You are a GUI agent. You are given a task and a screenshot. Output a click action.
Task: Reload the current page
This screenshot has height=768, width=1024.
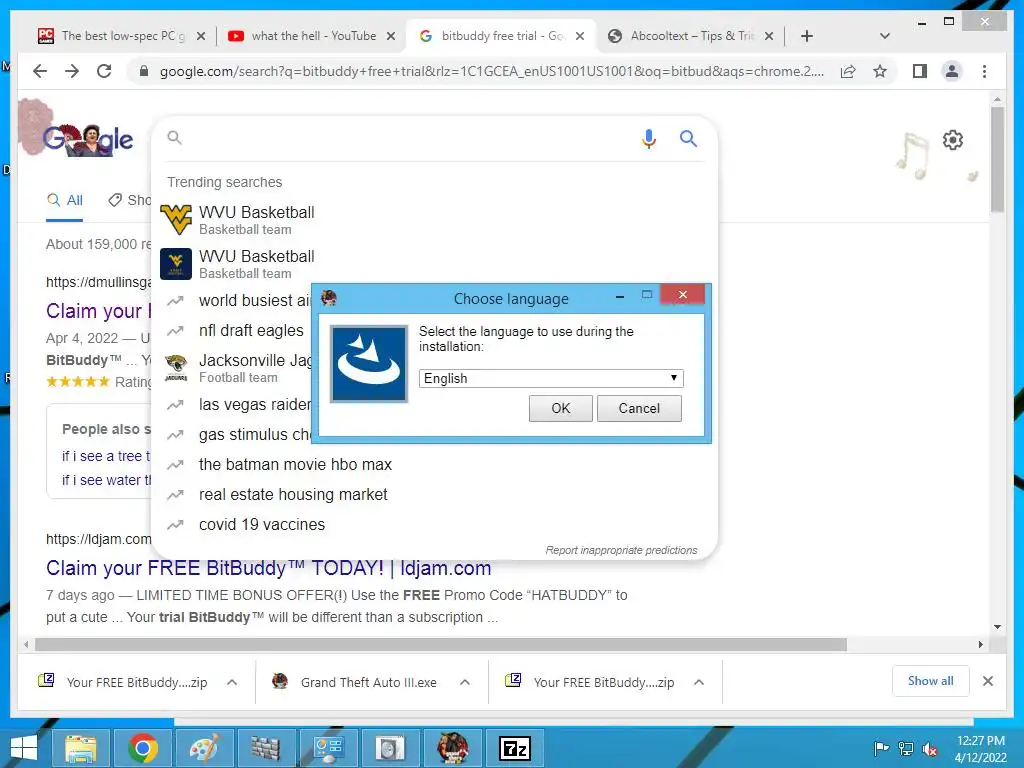pos(104,71)
